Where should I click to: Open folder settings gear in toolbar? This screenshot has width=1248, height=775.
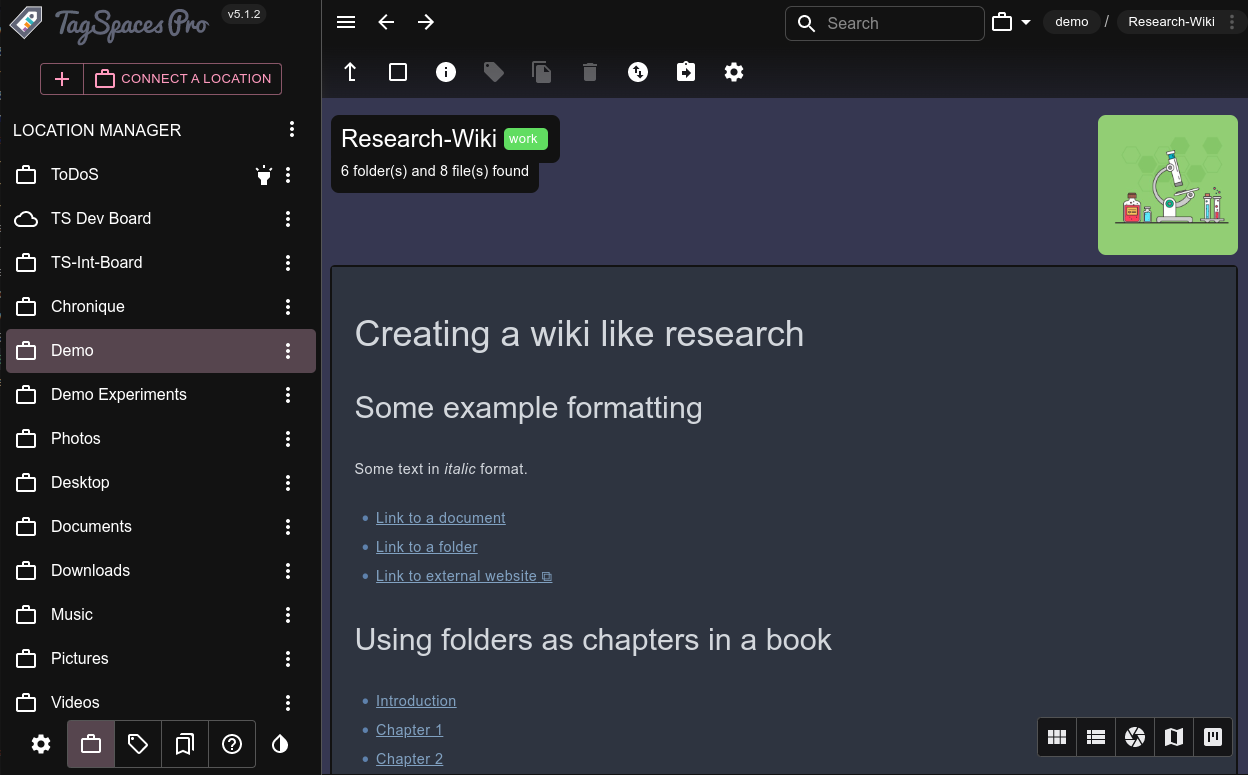[x=733, y=71]
